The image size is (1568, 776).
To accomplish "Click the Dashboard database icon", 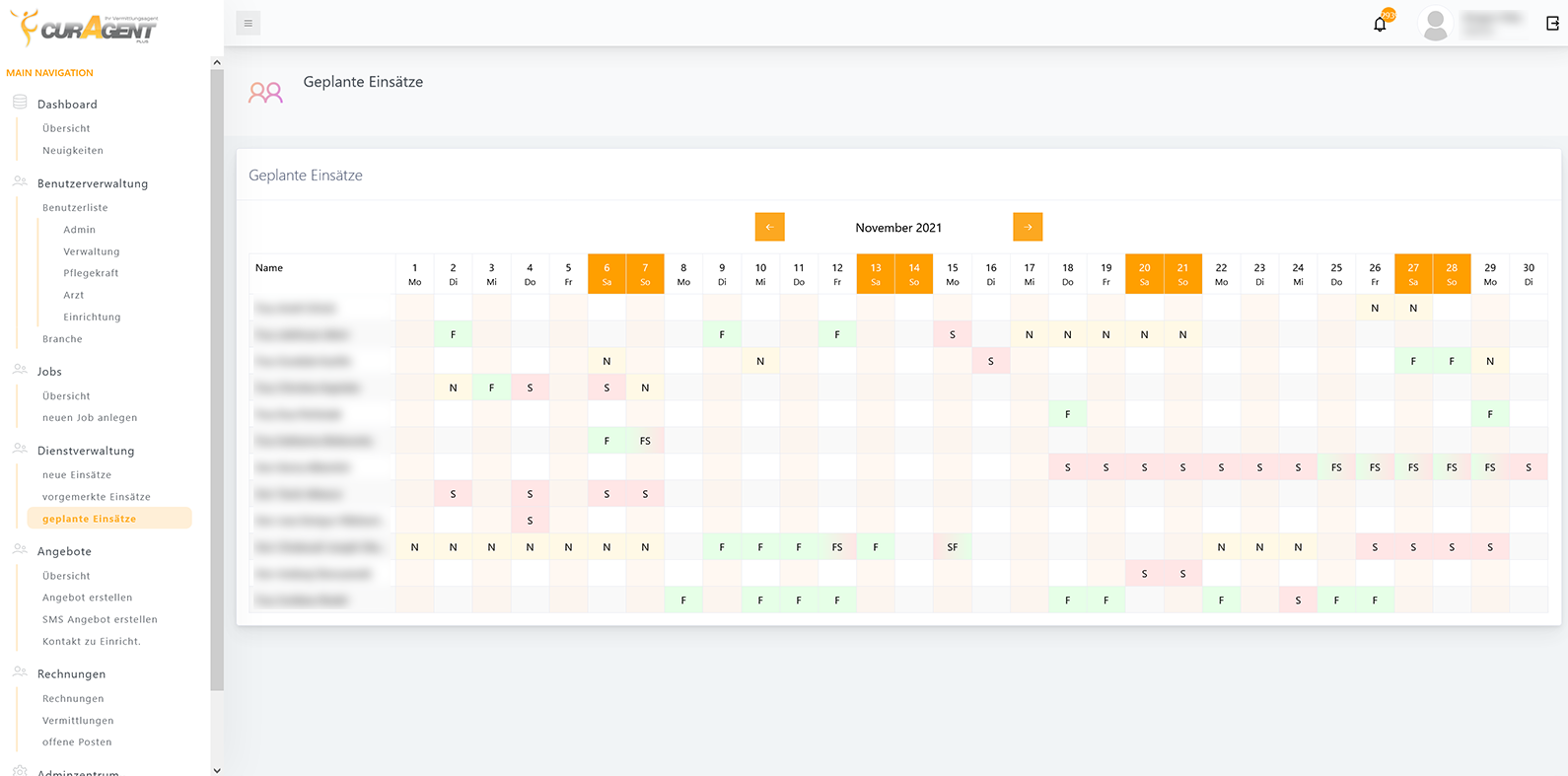I will click(20, 103).
